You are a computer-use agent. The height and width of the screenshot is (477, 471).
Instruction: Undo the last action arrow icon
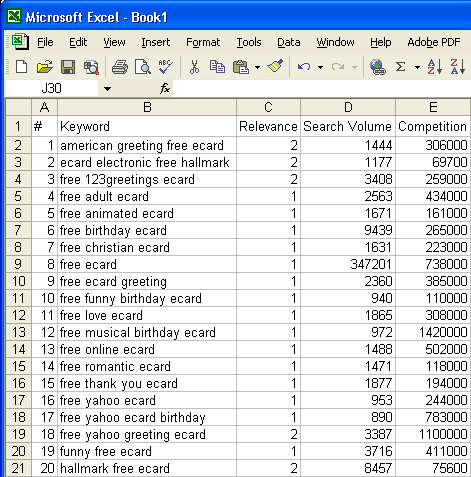coord(304,67)
